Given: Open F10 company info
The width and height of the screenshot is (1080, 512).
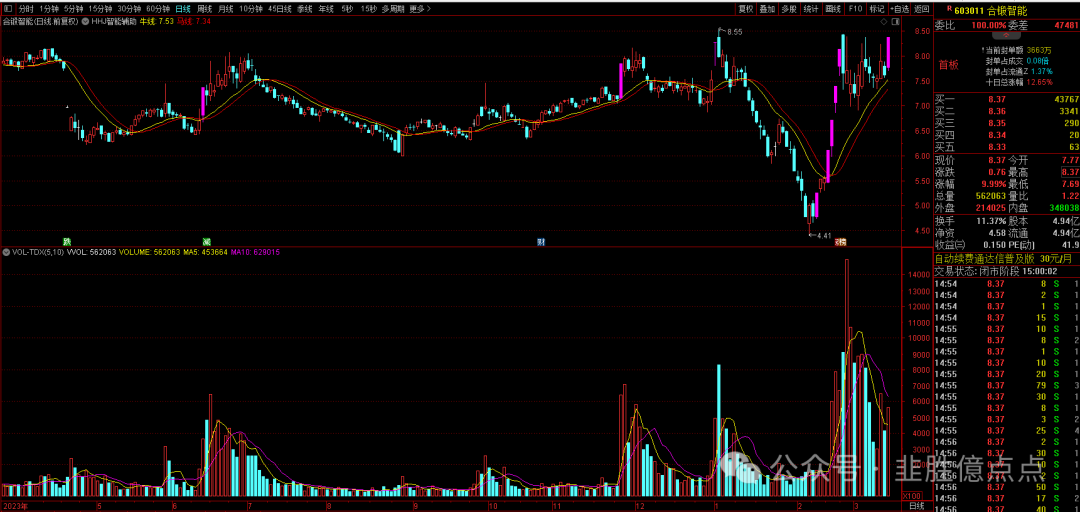Looking at the screenshot, I should pyautogui.click(x=855, y=10).
